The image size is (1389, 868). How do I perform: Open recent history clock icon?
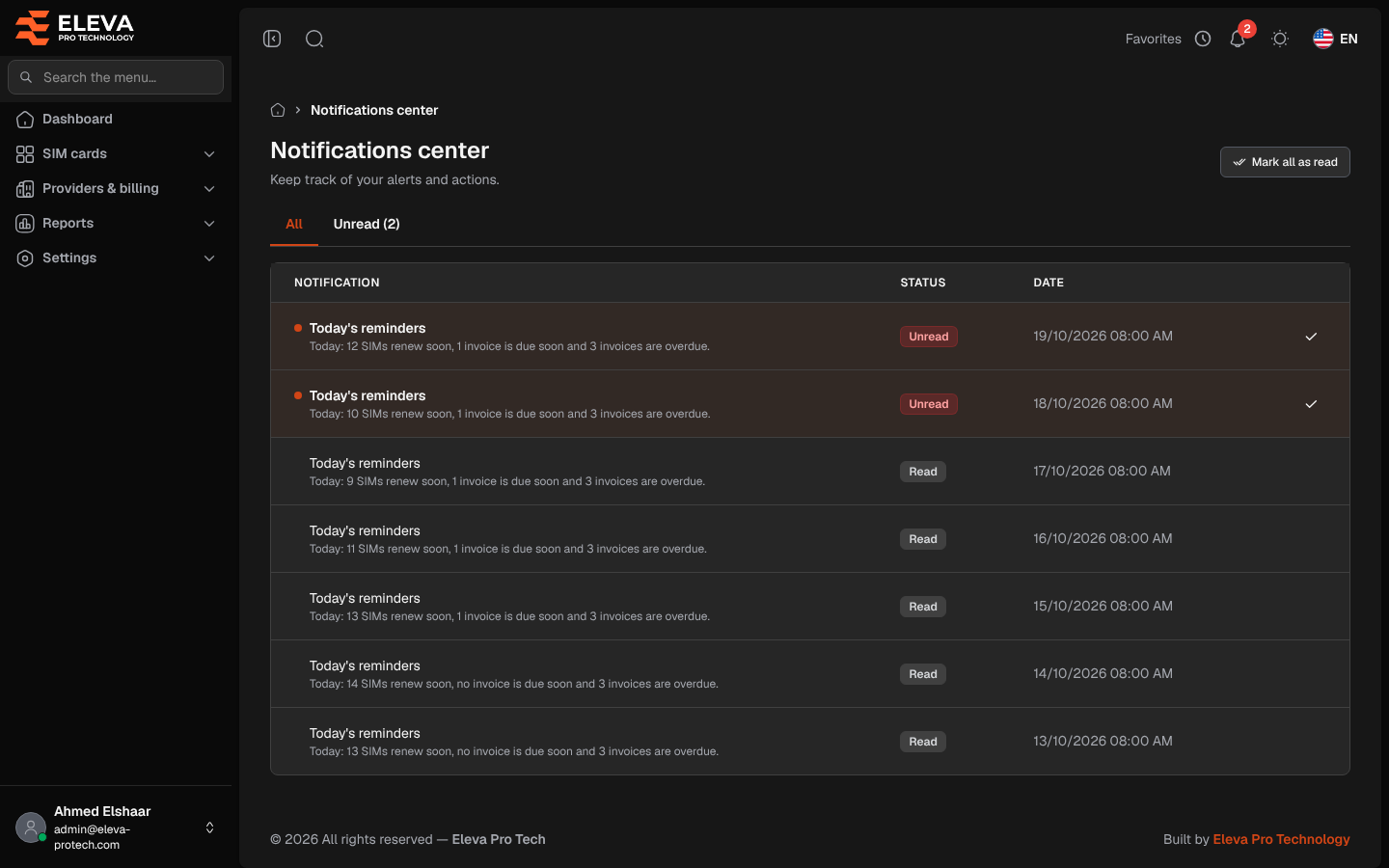1203,39
